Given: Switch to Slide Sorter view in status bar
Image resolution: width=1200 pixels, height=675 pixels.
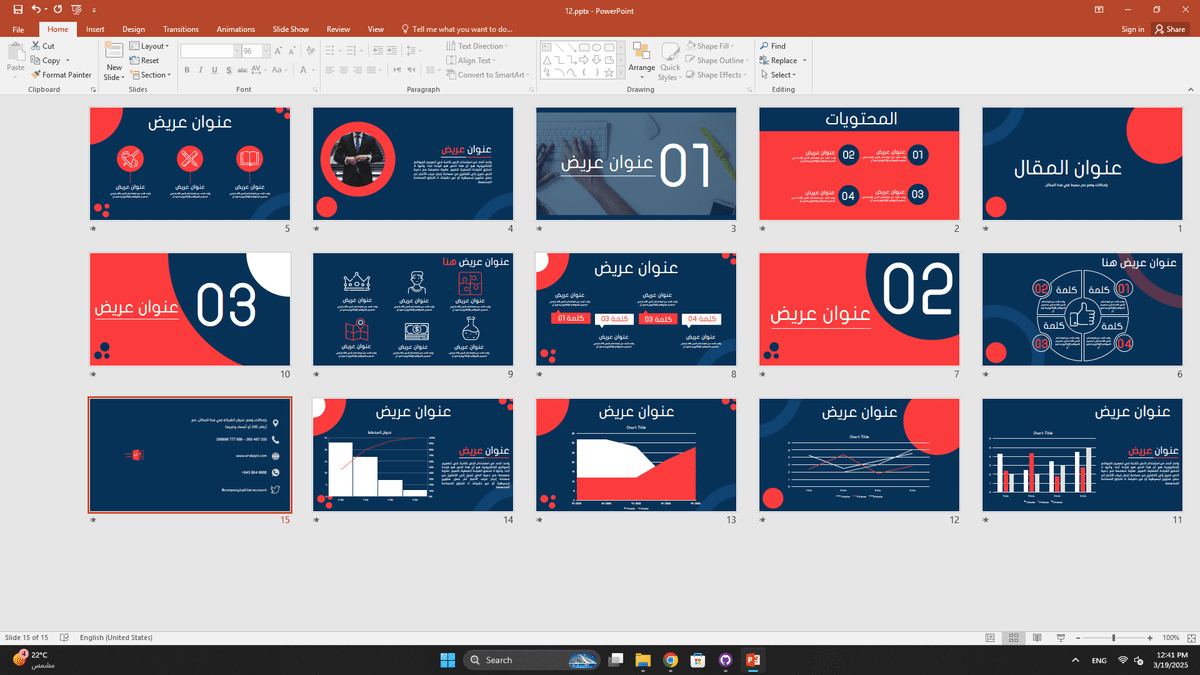Looking at the screenshot, I should pos(1014,637).
